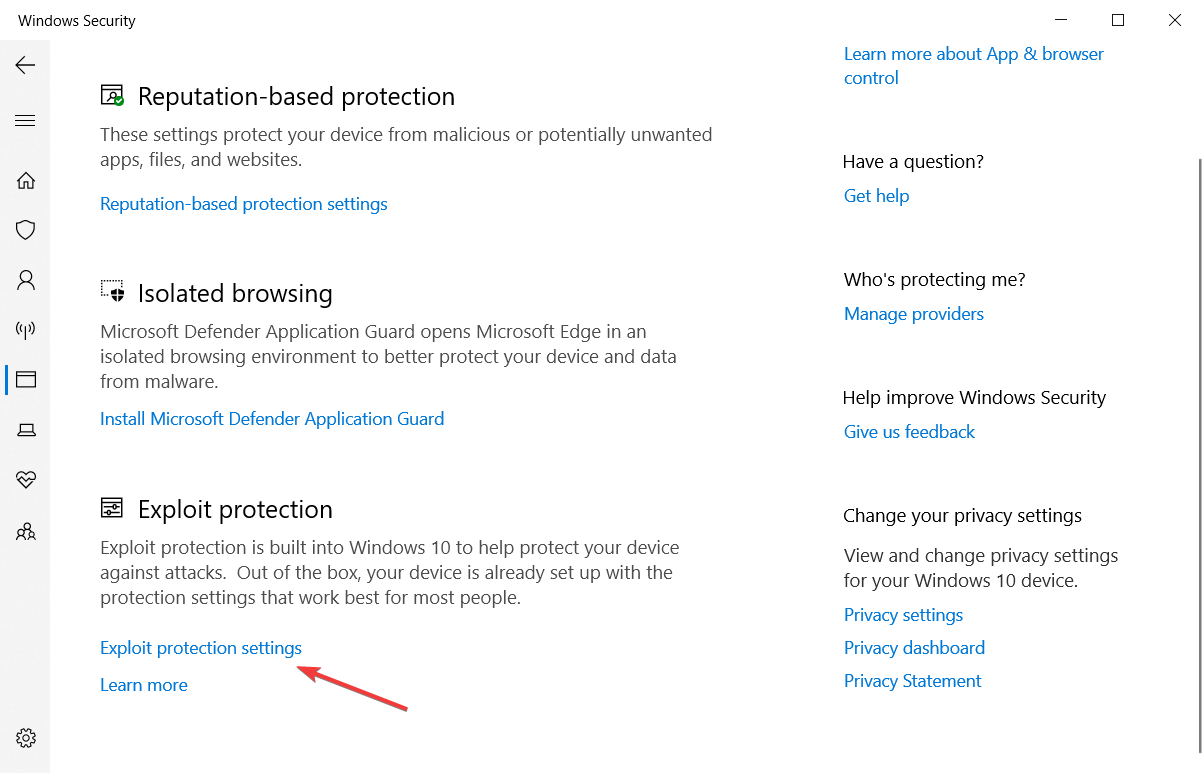The image size is (1204, 773).
Task: Select App & browser control sidebar icon
Action: click(x=26, y=380)
